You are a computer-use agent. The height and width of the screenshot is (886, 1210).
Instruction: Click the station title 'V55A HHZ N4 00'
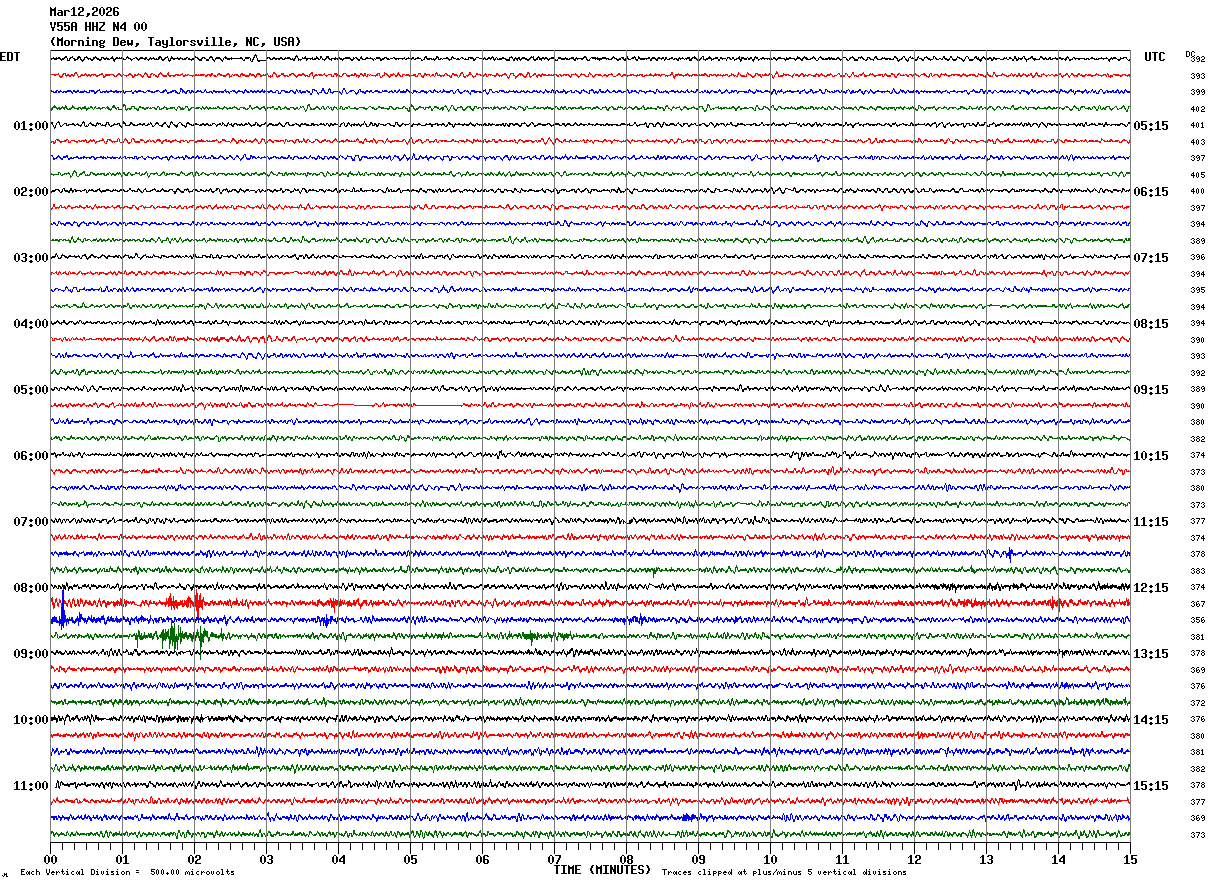coord(98,27)
